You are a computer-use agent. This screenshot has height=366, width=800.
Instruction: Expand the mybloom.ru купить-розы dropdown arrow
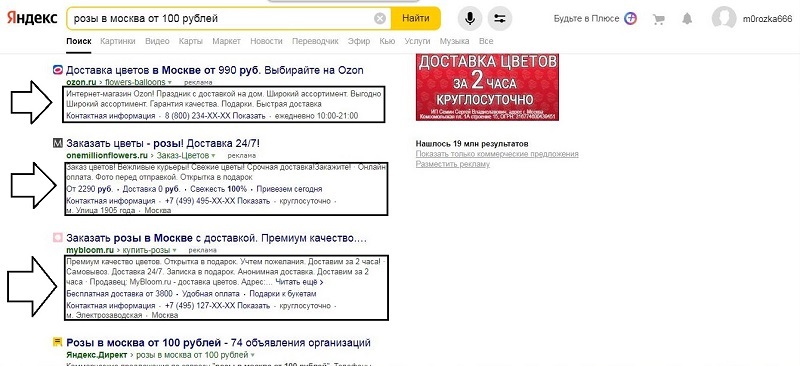(x=174, y=251)
